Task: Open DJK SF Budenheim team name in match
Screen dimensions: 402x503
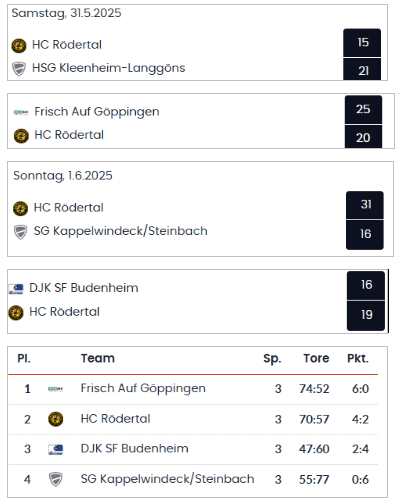Action: click(x=84, y=288)
